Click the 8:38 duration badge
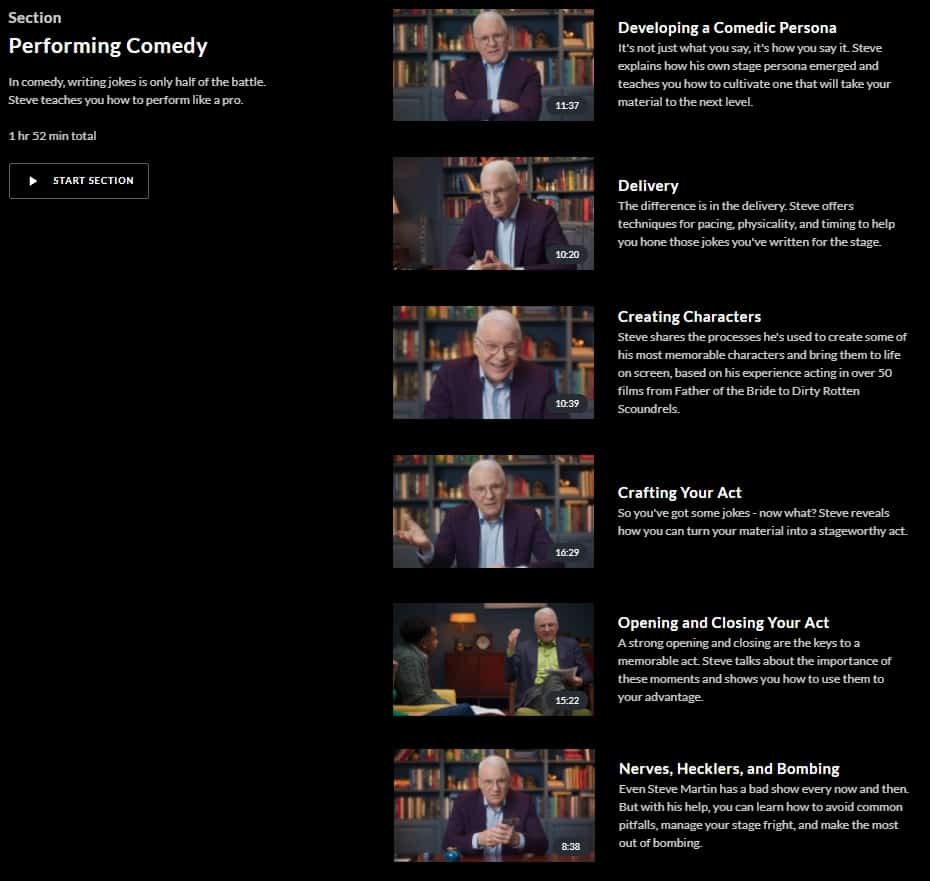 point(571,847)
